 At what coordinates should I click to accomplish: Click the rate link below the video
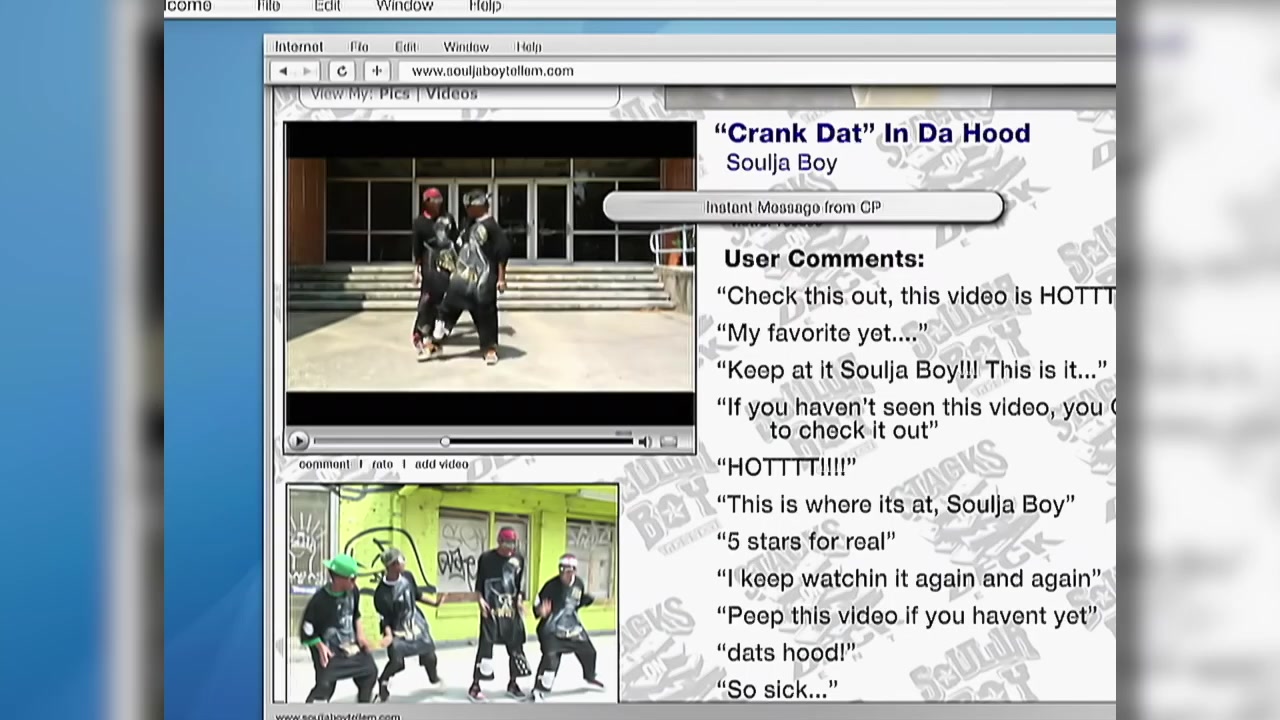point(382,464)
